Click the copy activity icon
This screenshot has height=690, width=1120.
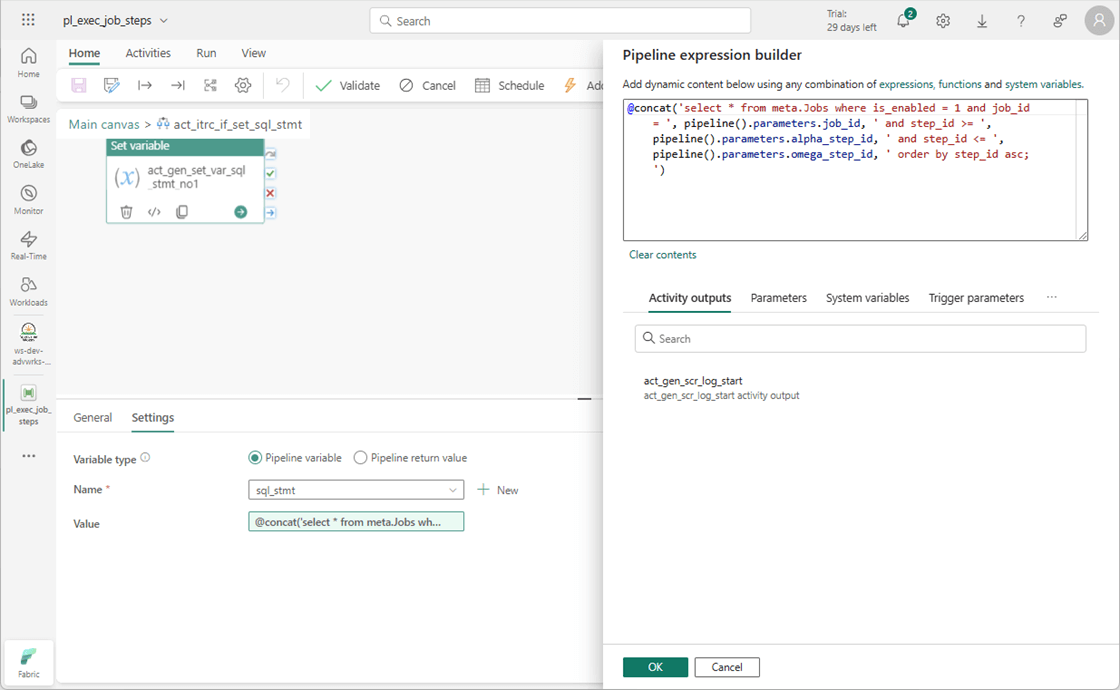pos(182,212)
